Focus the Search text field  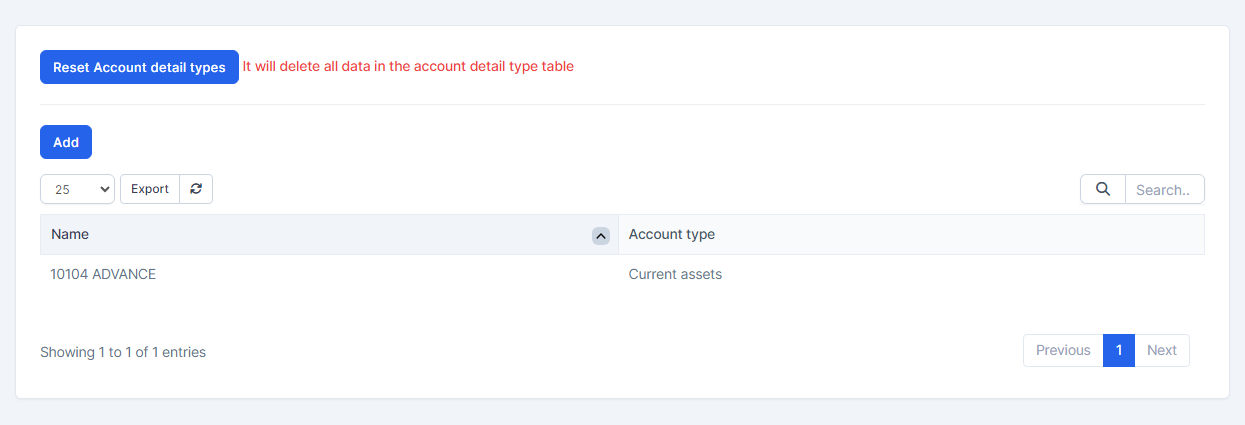point(1164,189)
